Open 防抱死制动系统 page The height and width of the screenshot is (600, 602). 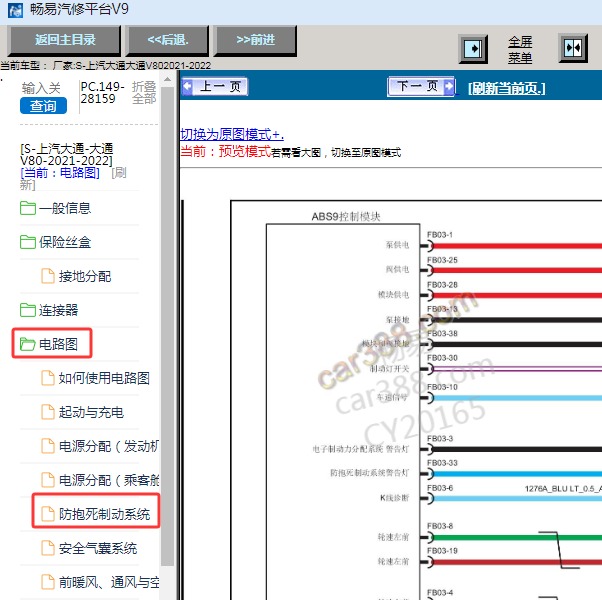click(104, 514)
